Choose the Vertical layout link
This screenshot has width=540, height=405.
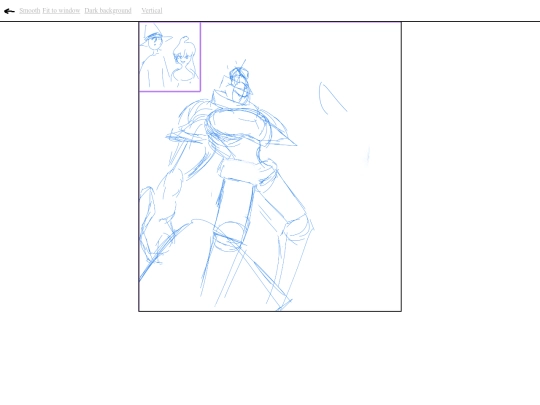152,11
